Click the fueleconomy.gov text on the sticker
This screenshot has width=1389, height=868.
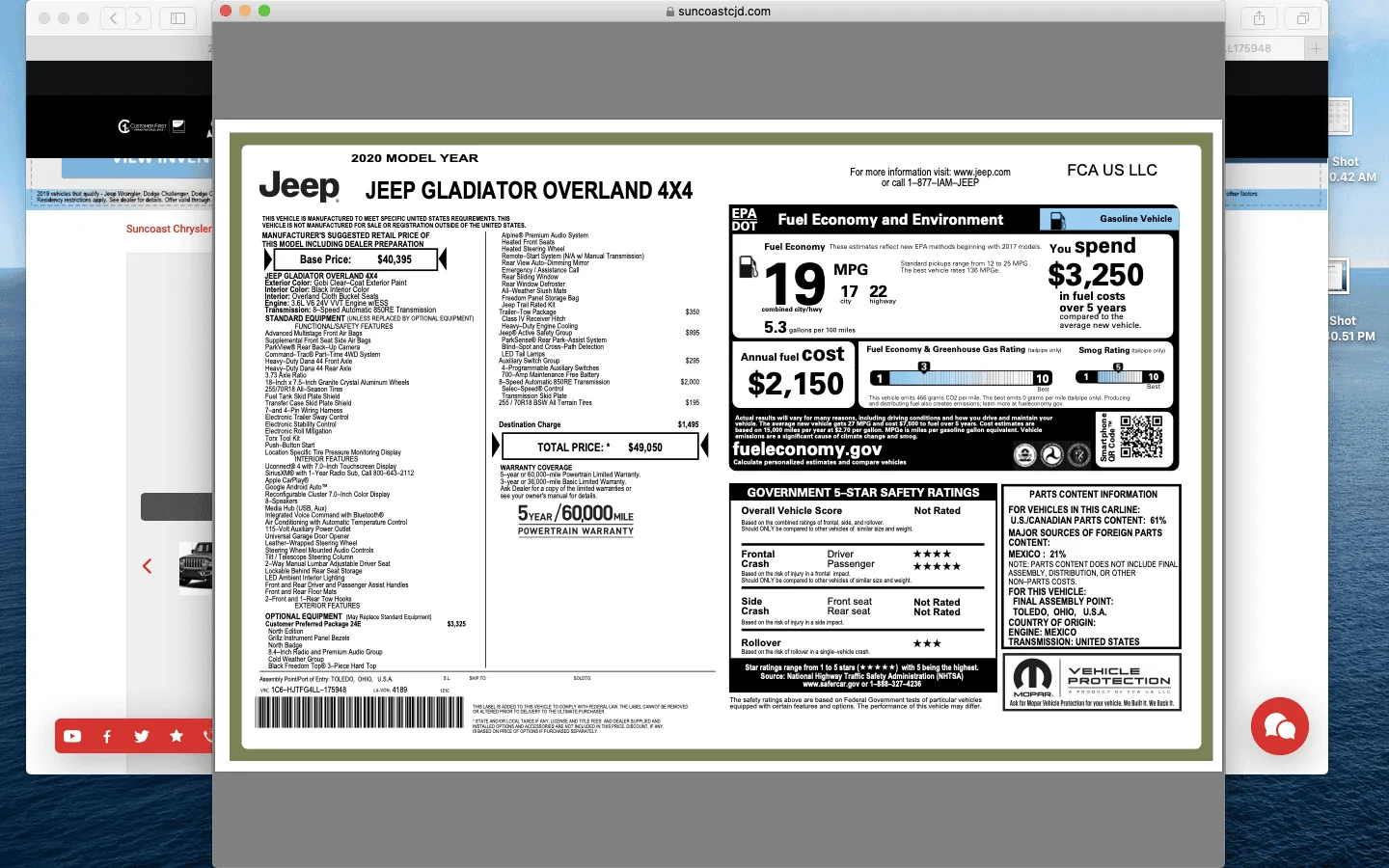[807, 448]
